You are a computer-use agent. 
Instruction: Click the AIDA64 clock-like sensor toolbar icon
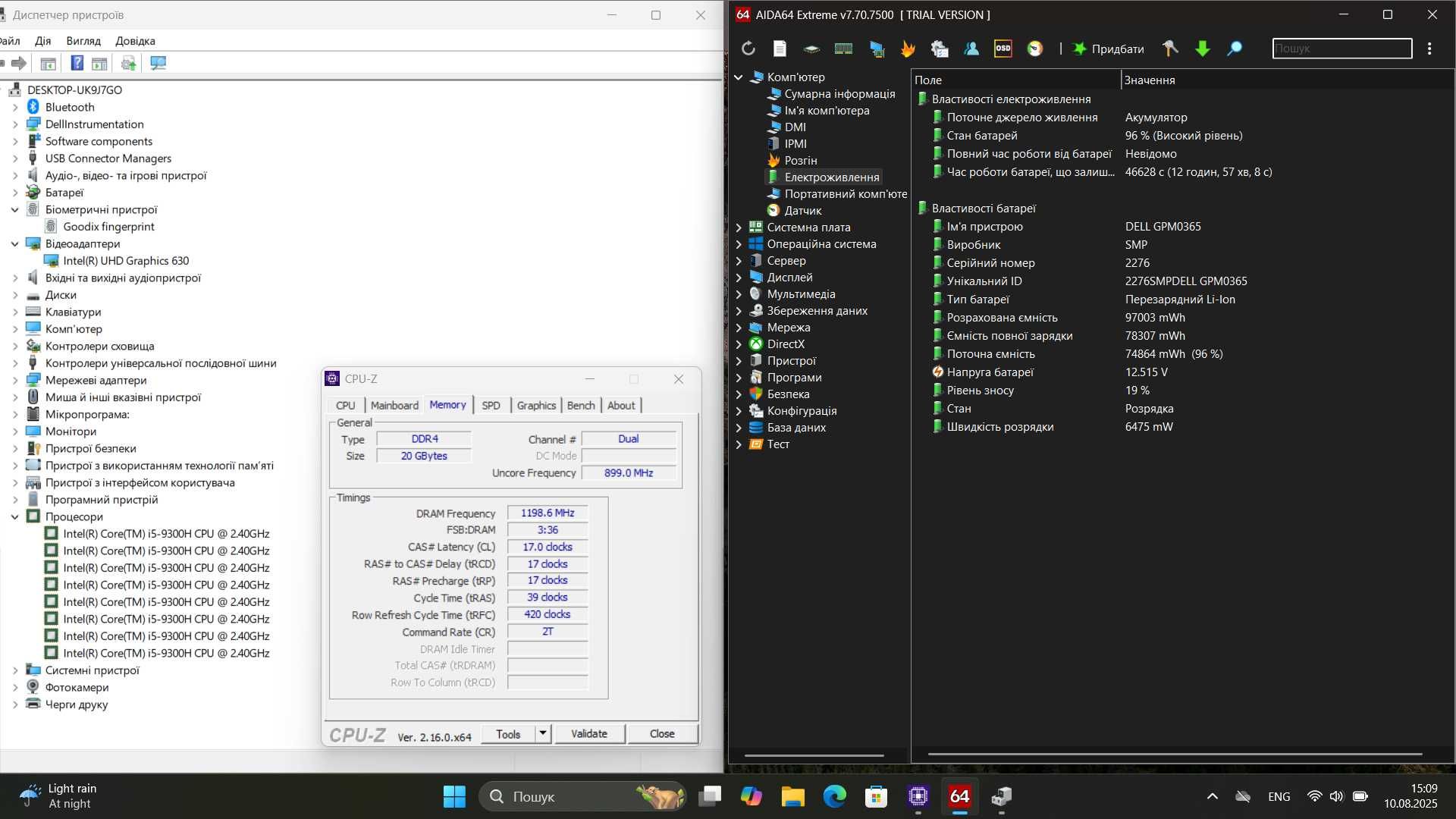(1035, 49)
